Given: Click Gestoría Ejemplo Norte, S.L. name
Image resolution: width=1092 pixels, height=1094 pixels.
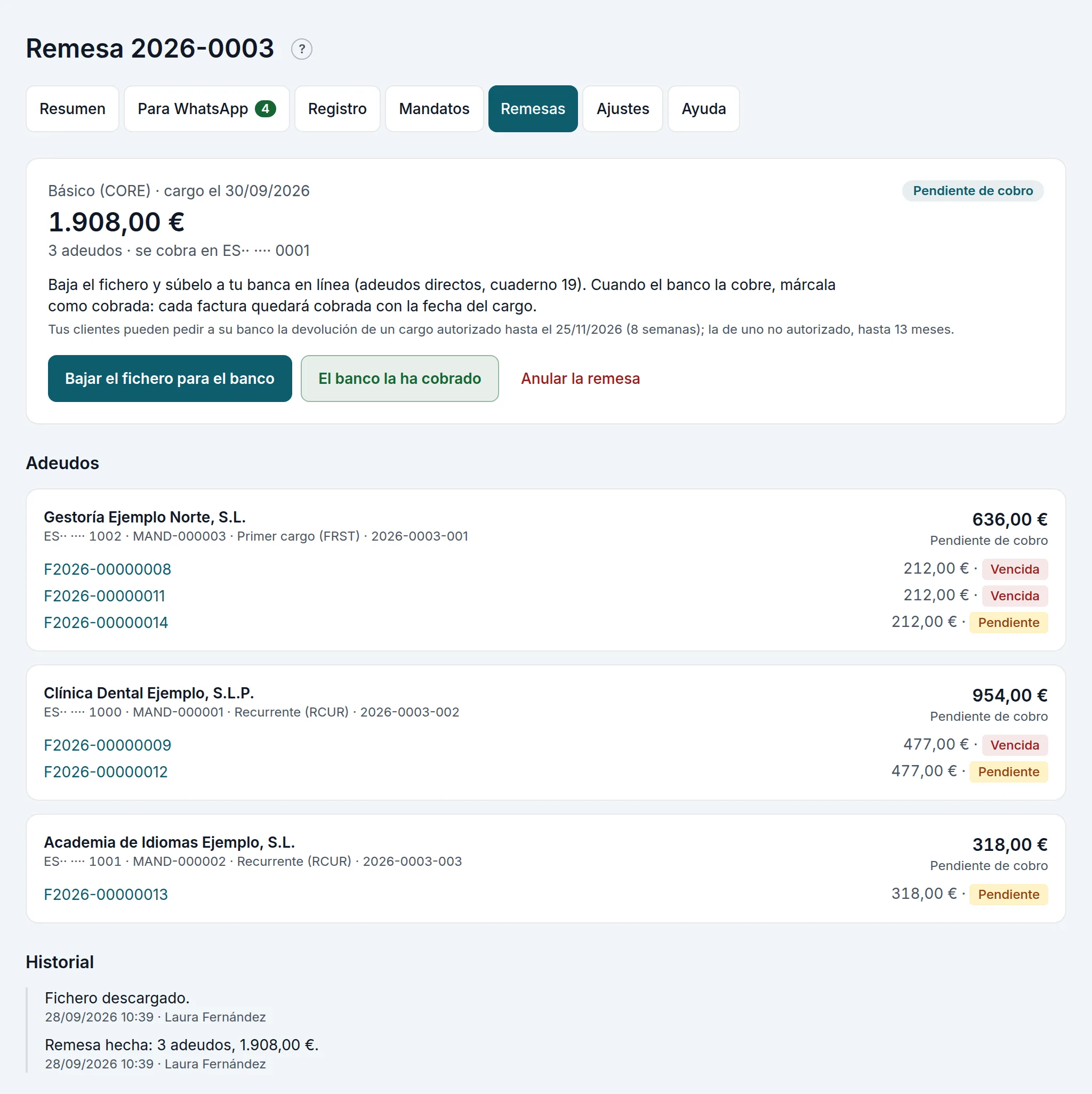Looking at the screenshot, I should tap(145, 517).
